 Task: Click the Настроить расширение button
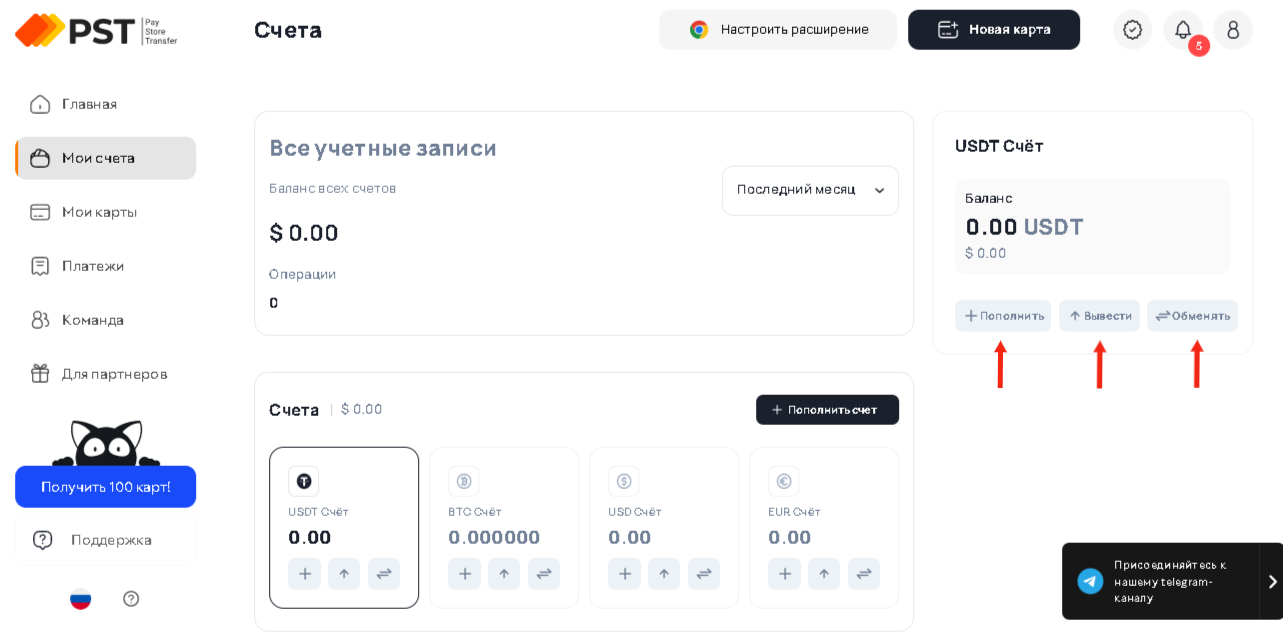point(778,30)
